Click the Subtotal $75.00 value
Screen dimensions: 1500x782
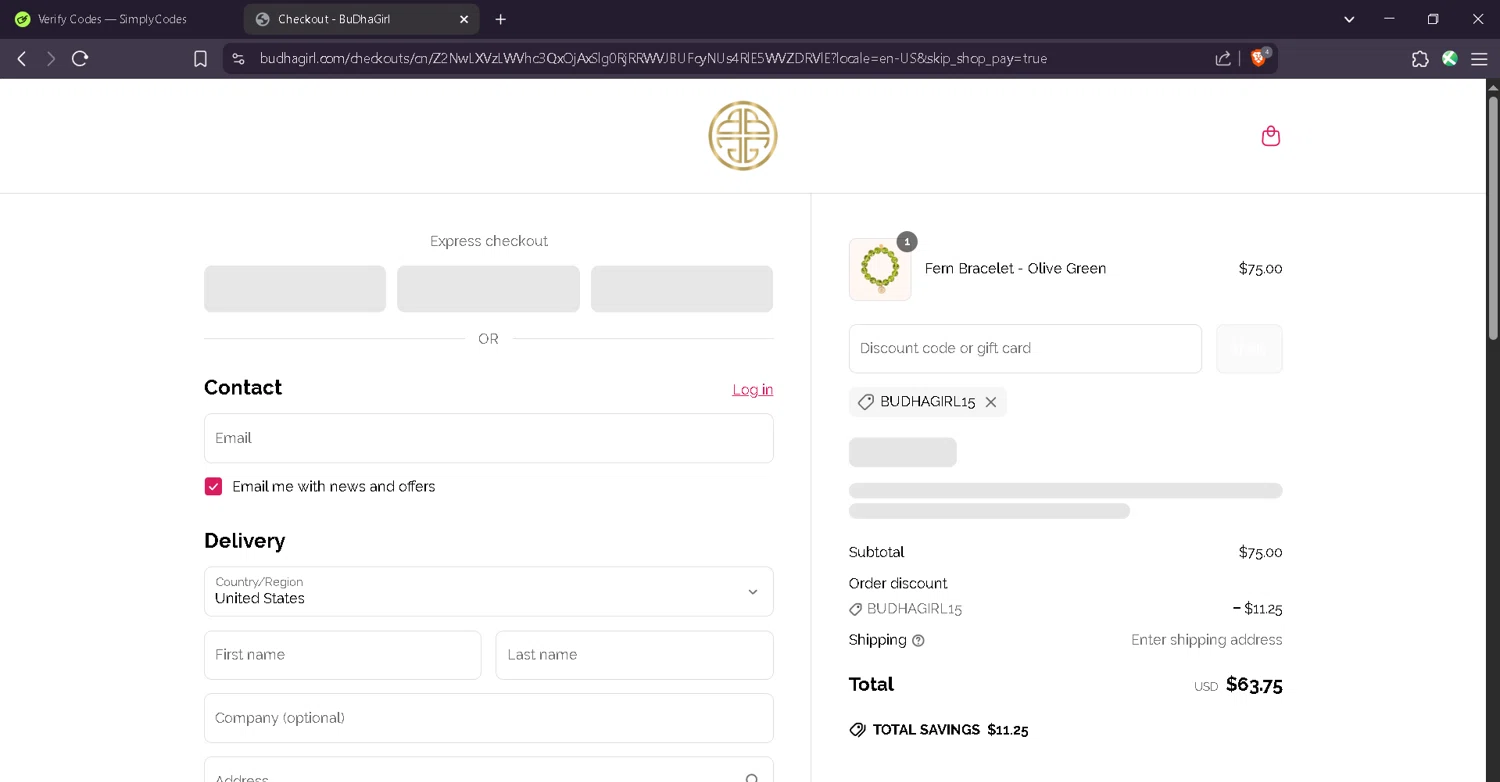click(x=1260, y=552)
